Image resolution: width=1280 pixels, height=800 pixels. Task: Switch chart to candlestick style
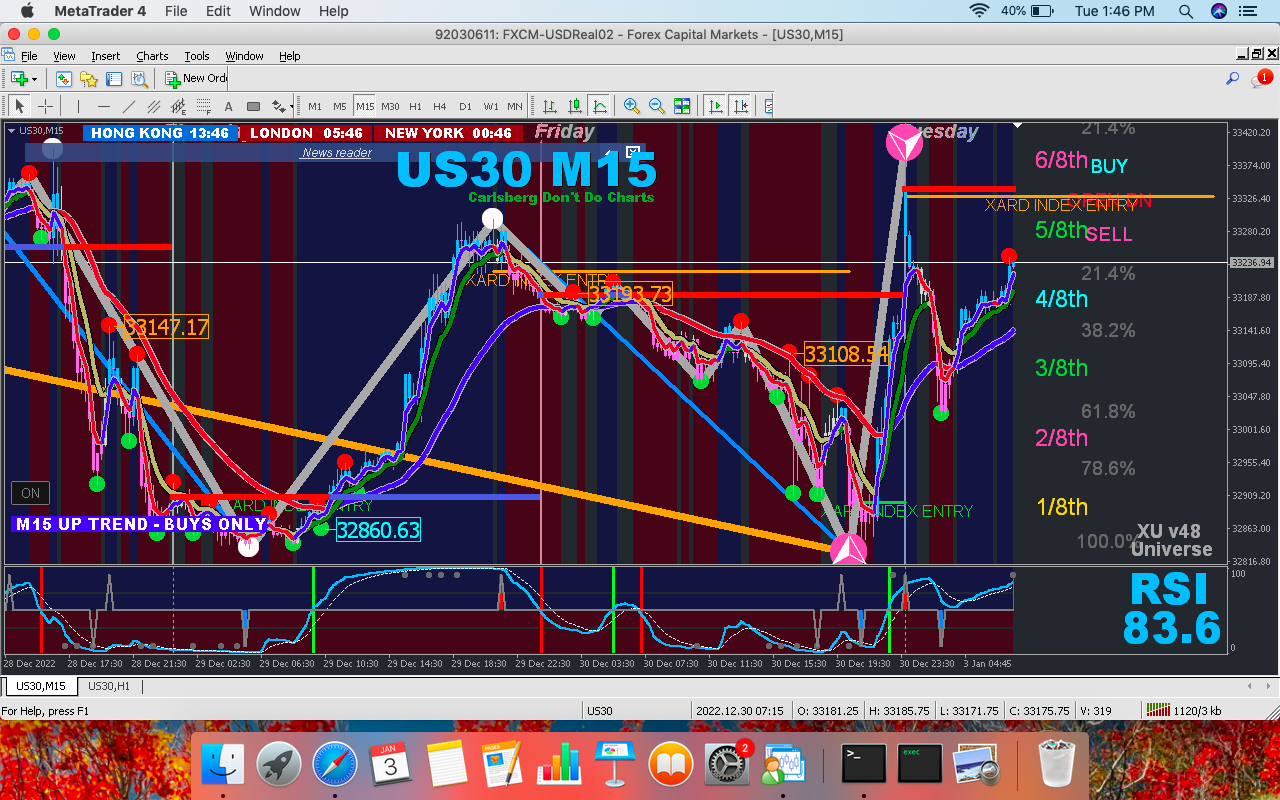coord(574,106)
